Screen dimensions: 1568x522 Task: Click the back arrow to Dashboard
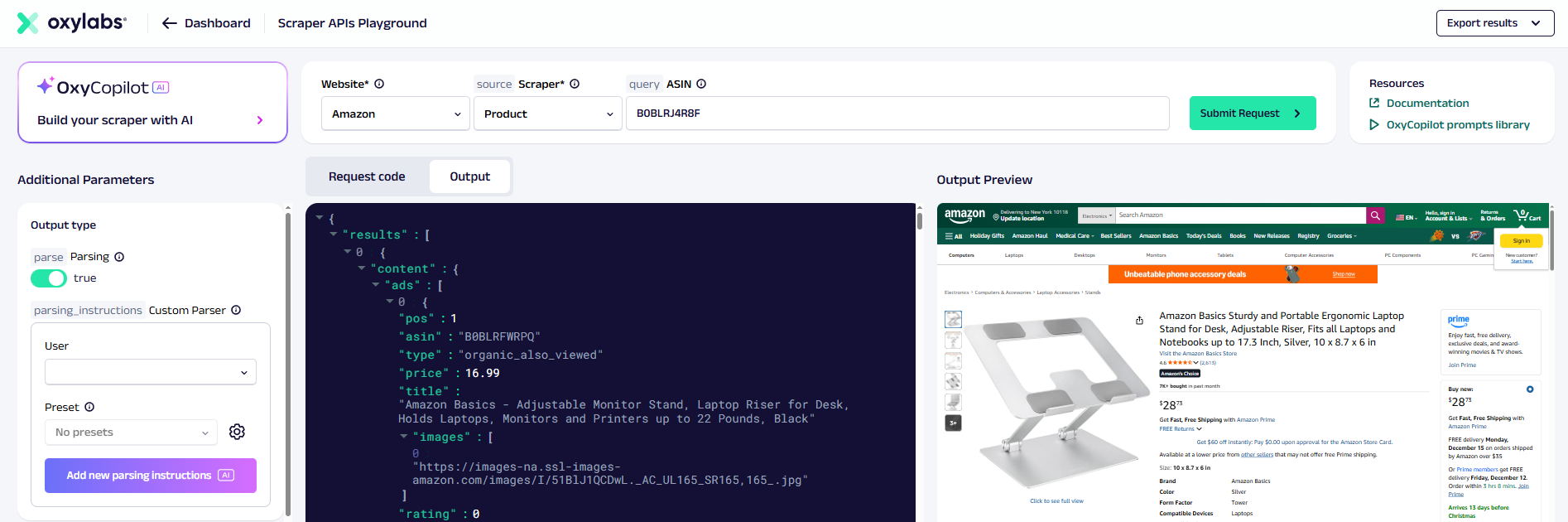click(x=170, y=23)
